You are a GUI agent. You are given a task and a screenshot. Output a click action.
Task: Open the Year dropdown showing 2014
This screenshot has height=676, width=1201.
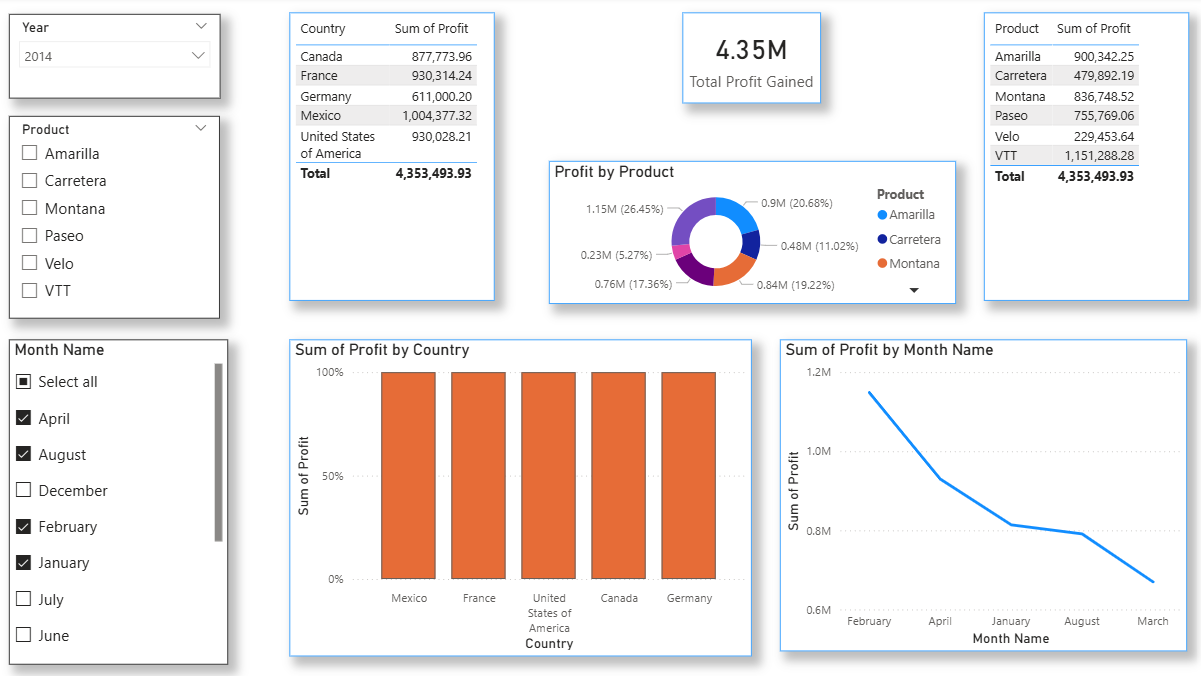tap(114, 56)
